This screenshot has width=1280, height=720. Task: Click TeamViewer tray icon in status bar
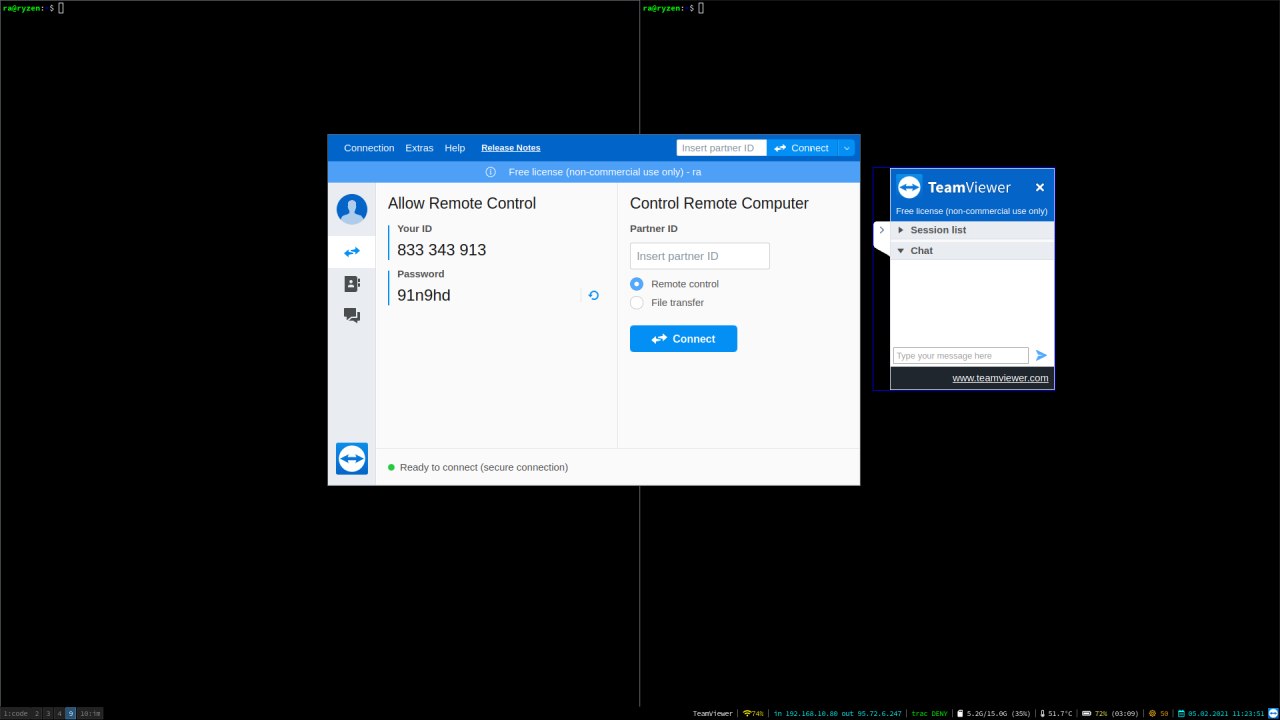tap(1271, 713)
